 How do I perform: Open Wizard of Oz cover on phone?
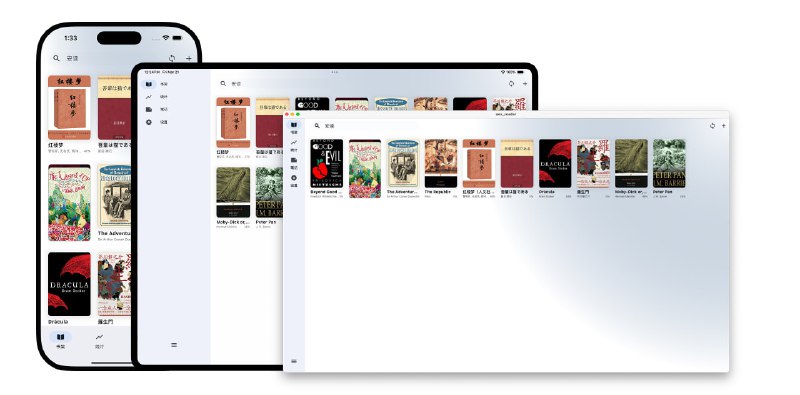(69, 203)
